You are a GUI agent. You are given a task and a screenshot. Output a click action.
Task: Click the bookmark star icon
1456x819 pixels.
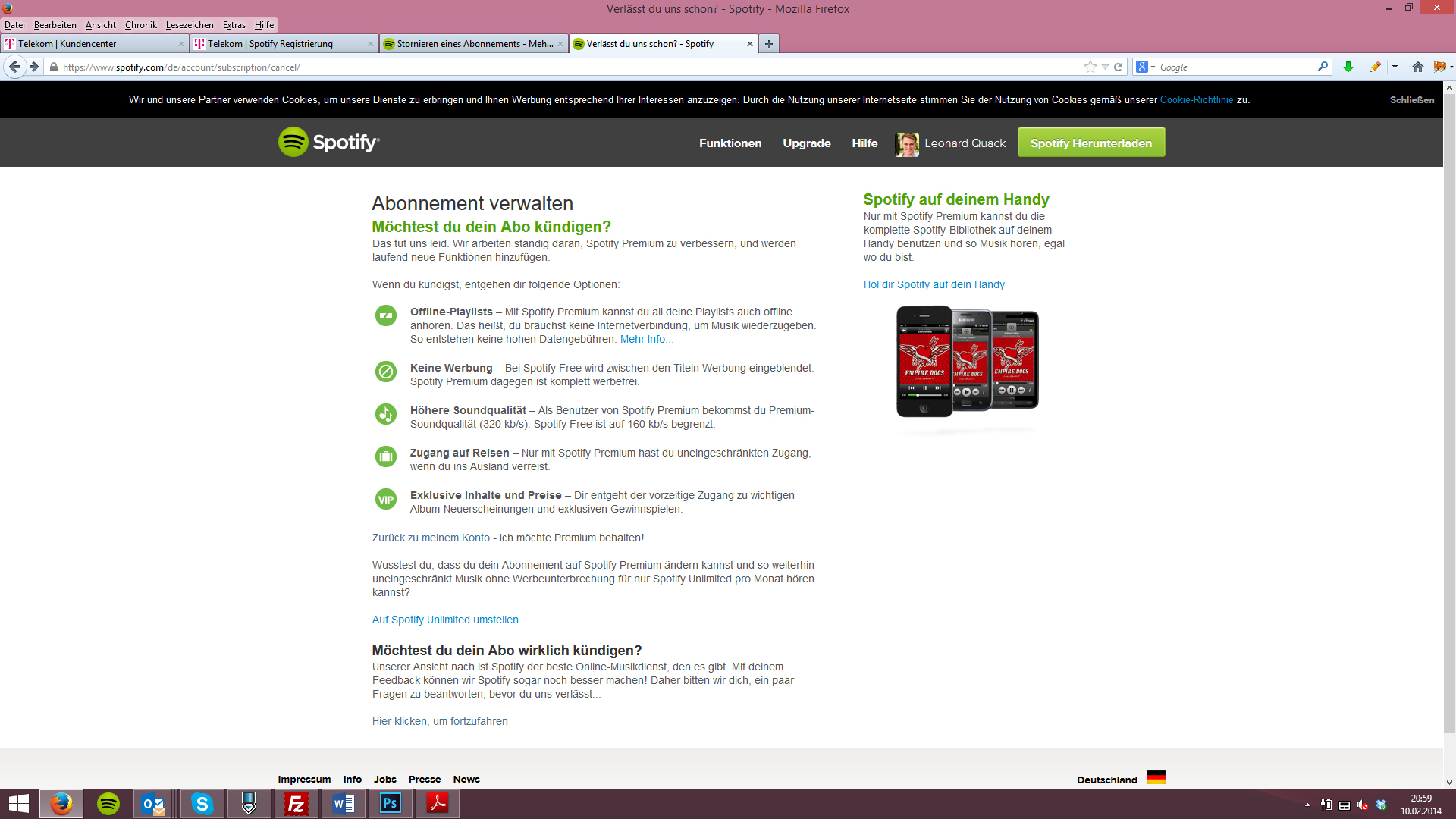(x=1090, y=67)
